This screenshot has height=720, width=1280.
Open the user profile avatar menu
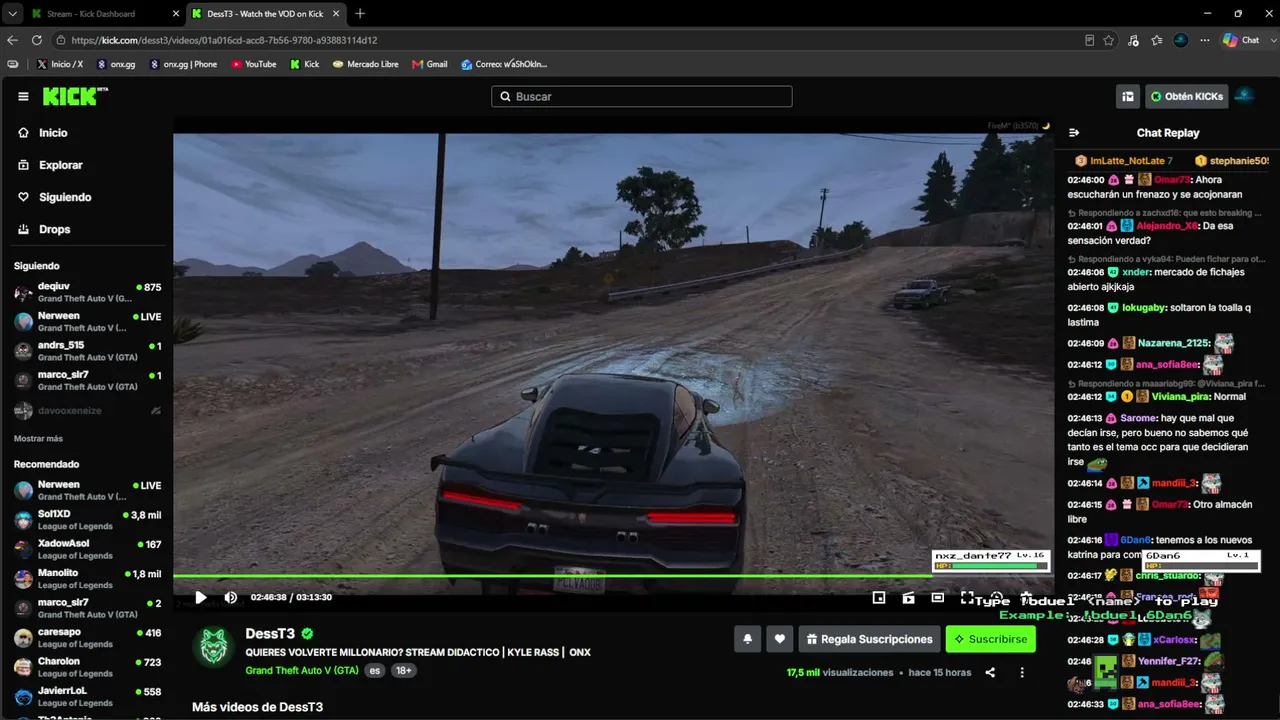[x=1245, y=96]
